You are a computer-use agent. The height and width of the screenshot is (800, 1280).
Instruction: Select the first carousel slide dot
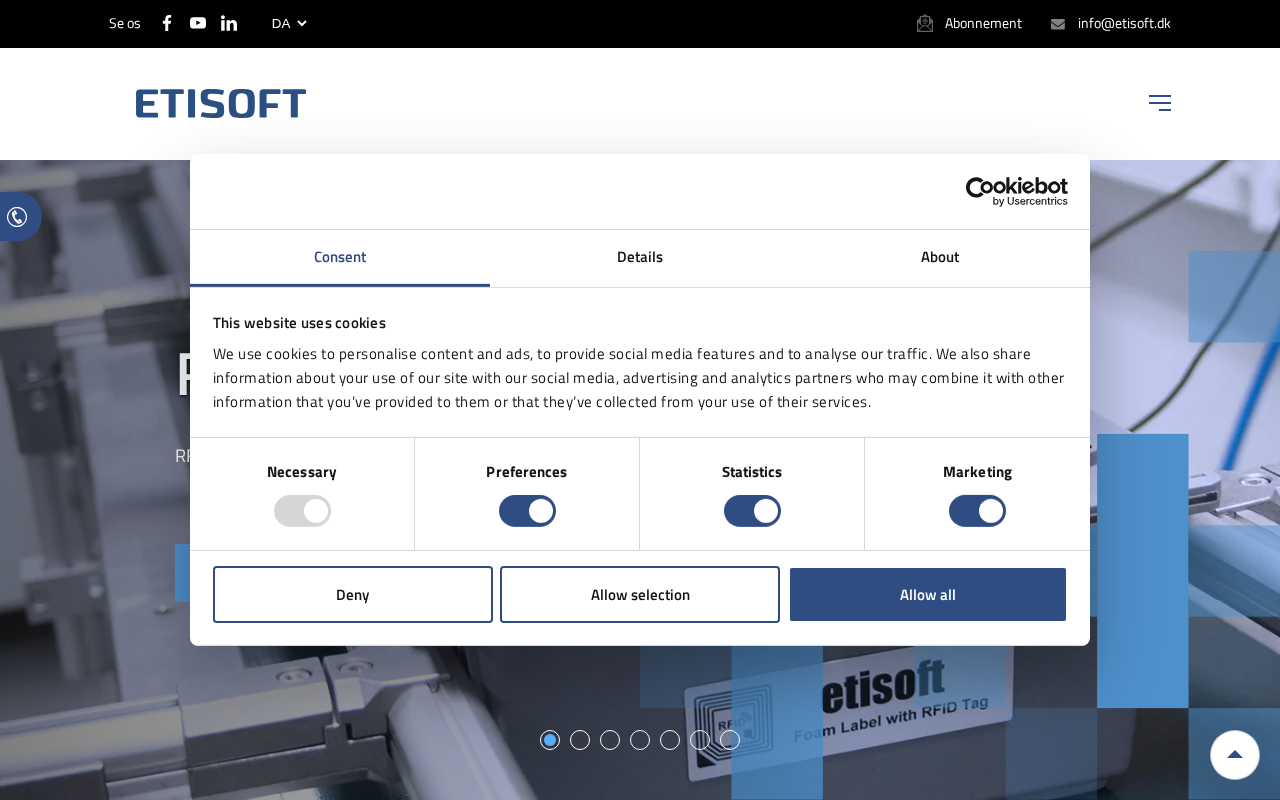pyautogui.click(x=550, y=740)
